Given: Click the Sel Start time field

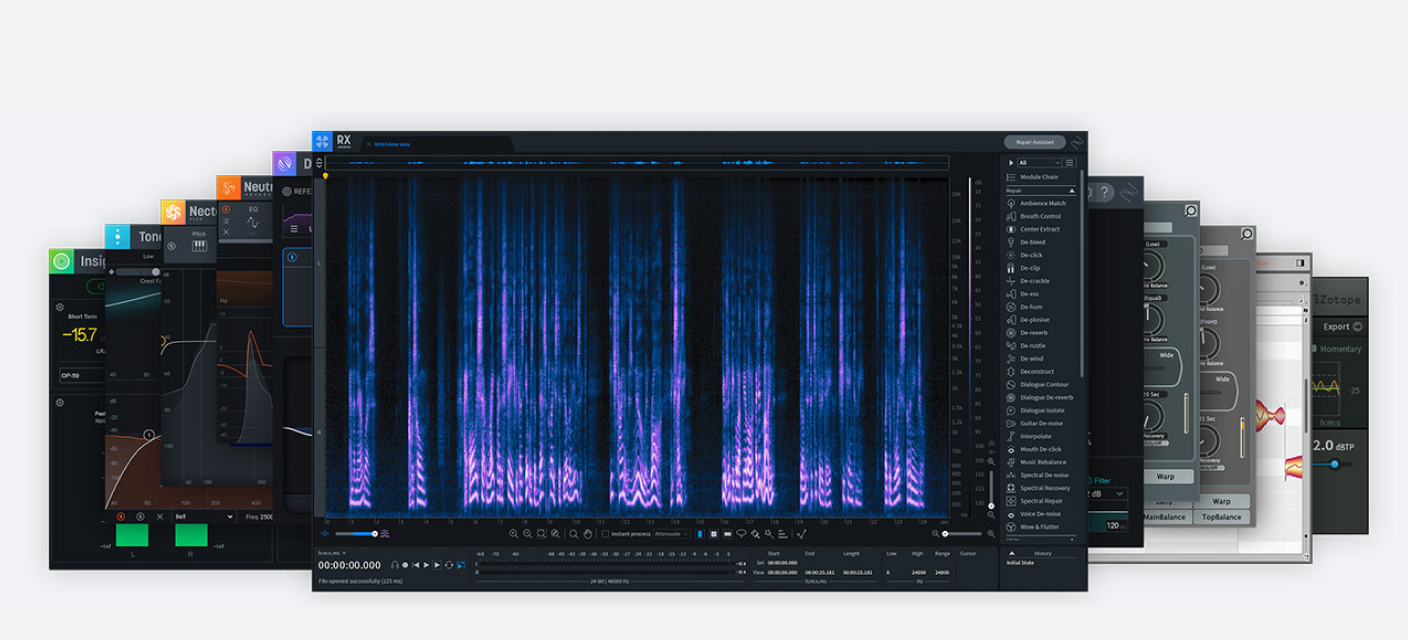Looking at the screenshot, I should tap(782, 563).
